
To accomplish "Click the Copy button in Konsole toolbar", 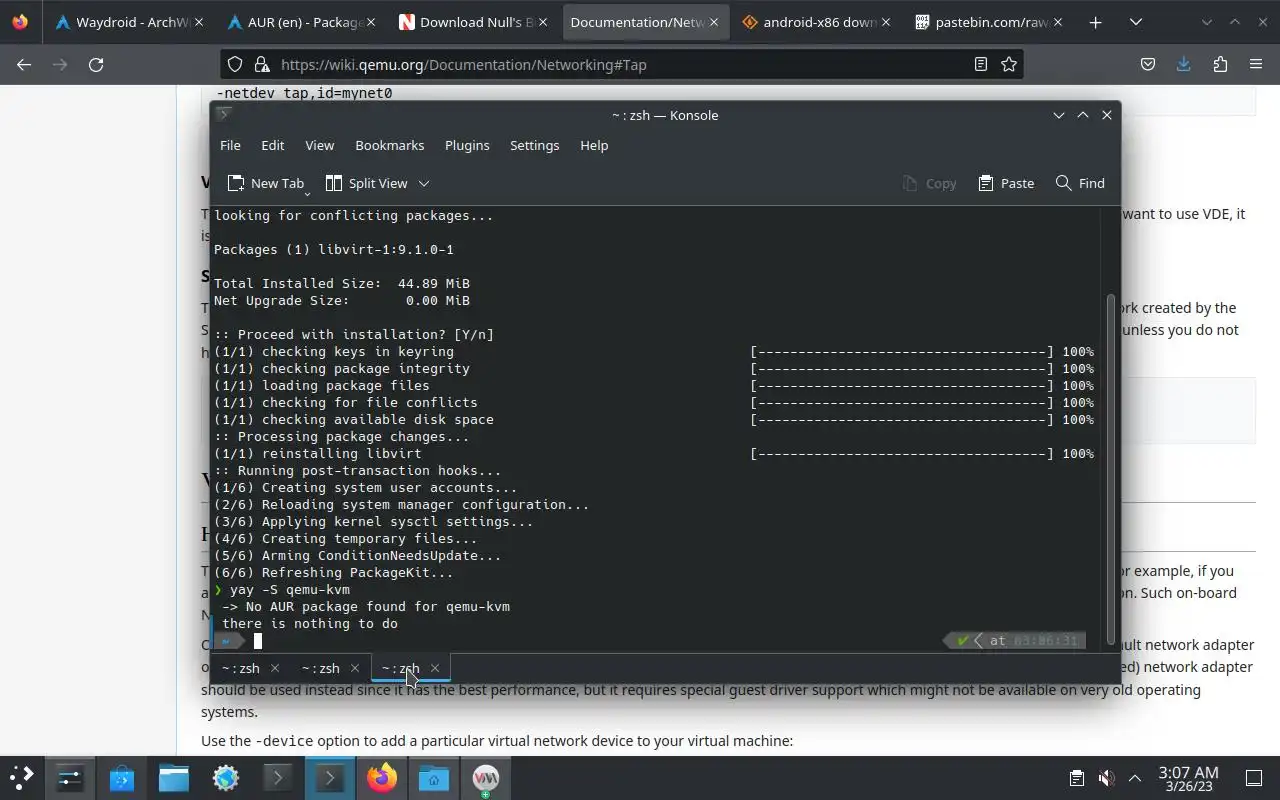I will [x=929, y=183].
